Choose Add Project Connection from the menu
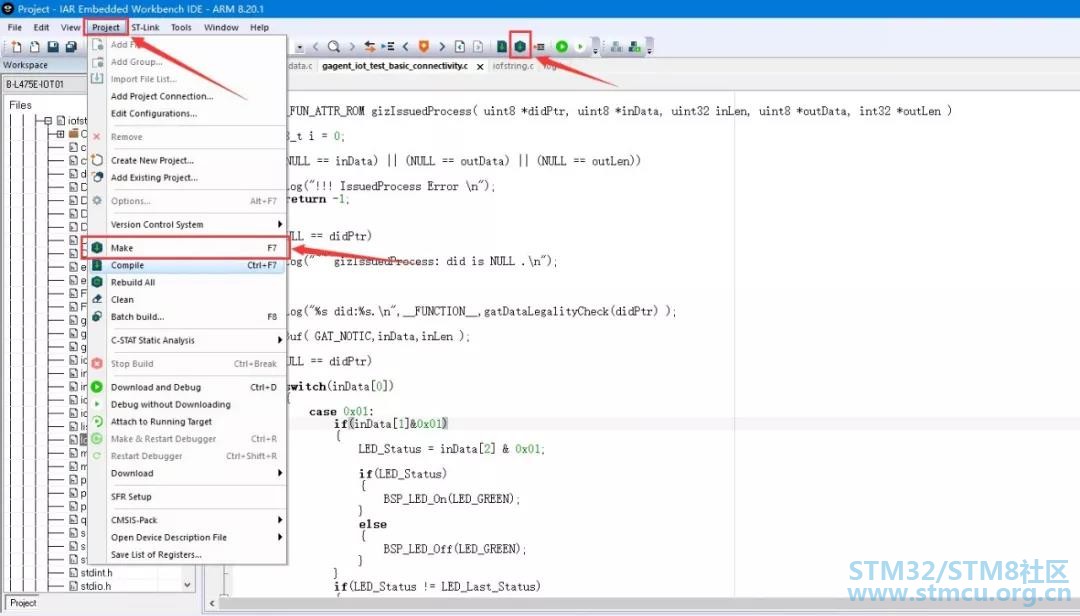1080x616 pixels. click(x=187, y=96)
